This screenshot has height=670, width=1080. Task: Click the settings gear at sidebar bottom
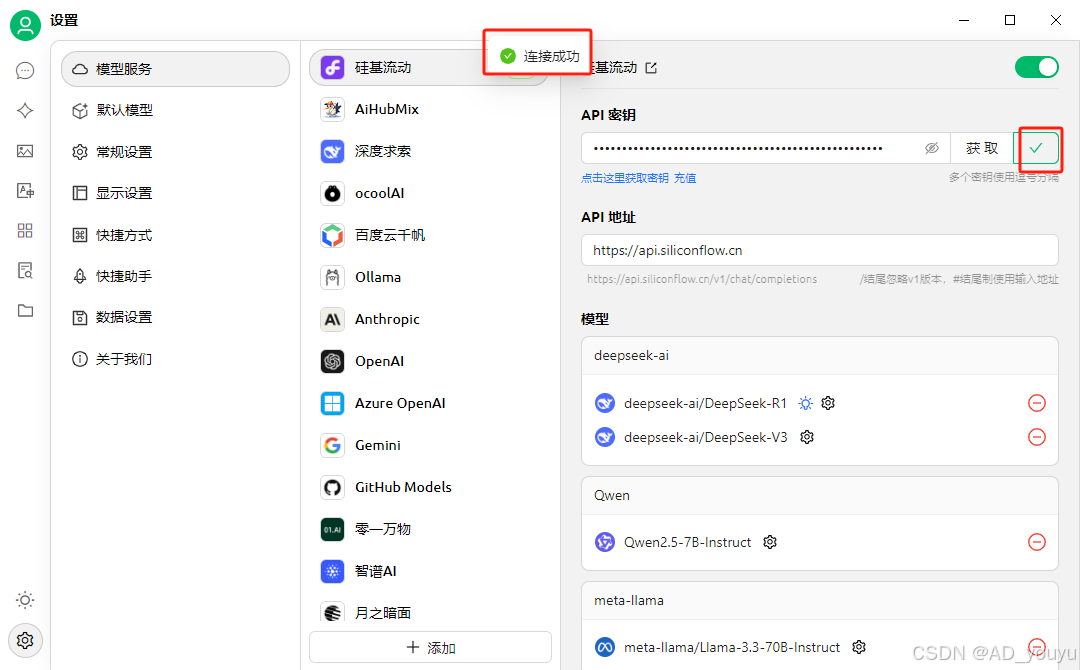[x=25, y=640]
